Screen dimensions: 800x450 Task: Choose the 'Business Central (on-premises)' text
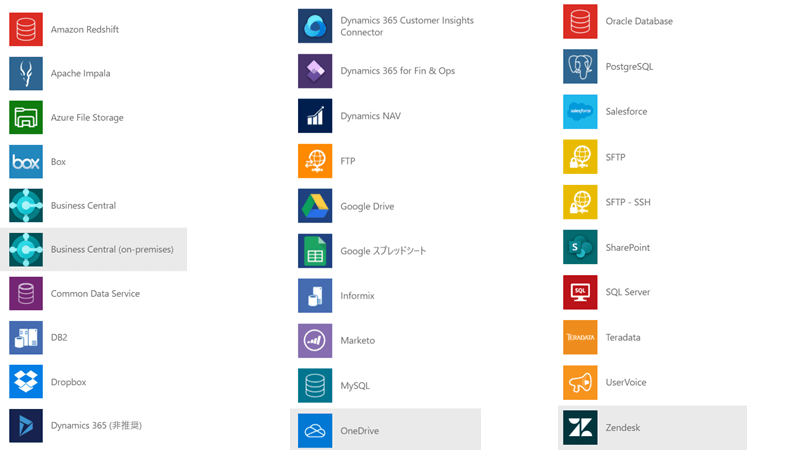click(112, 249)
